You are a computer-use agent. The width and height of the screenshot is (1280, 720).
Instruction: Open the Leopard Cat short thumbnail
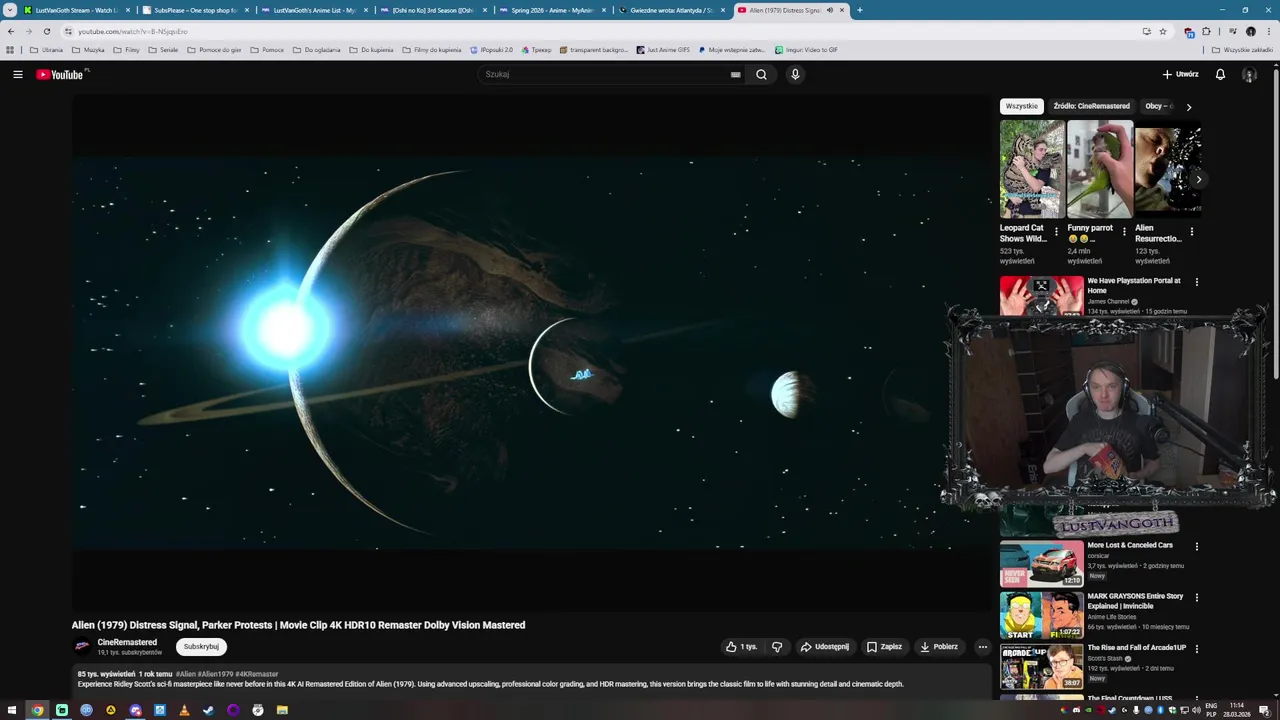coord(1032,169)
